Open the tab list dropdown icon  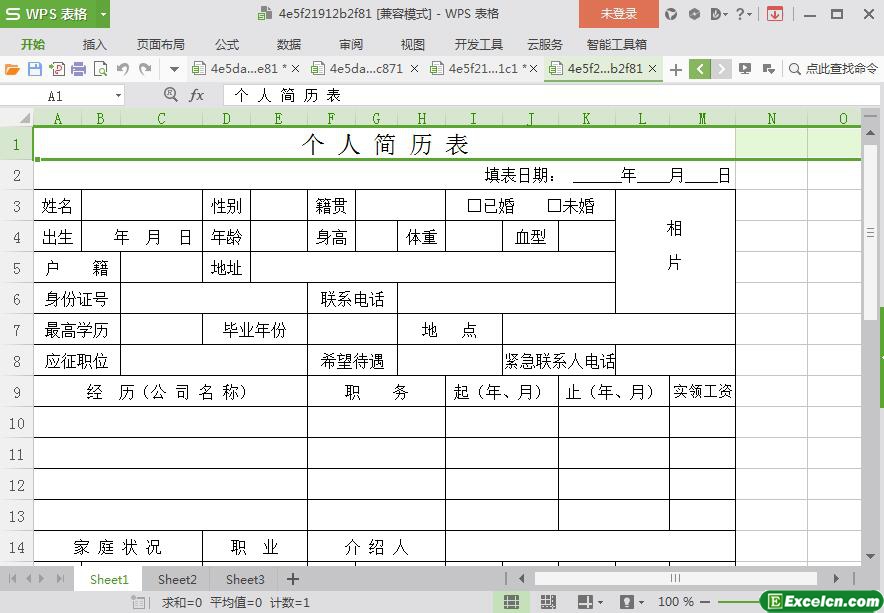(768, 69)
